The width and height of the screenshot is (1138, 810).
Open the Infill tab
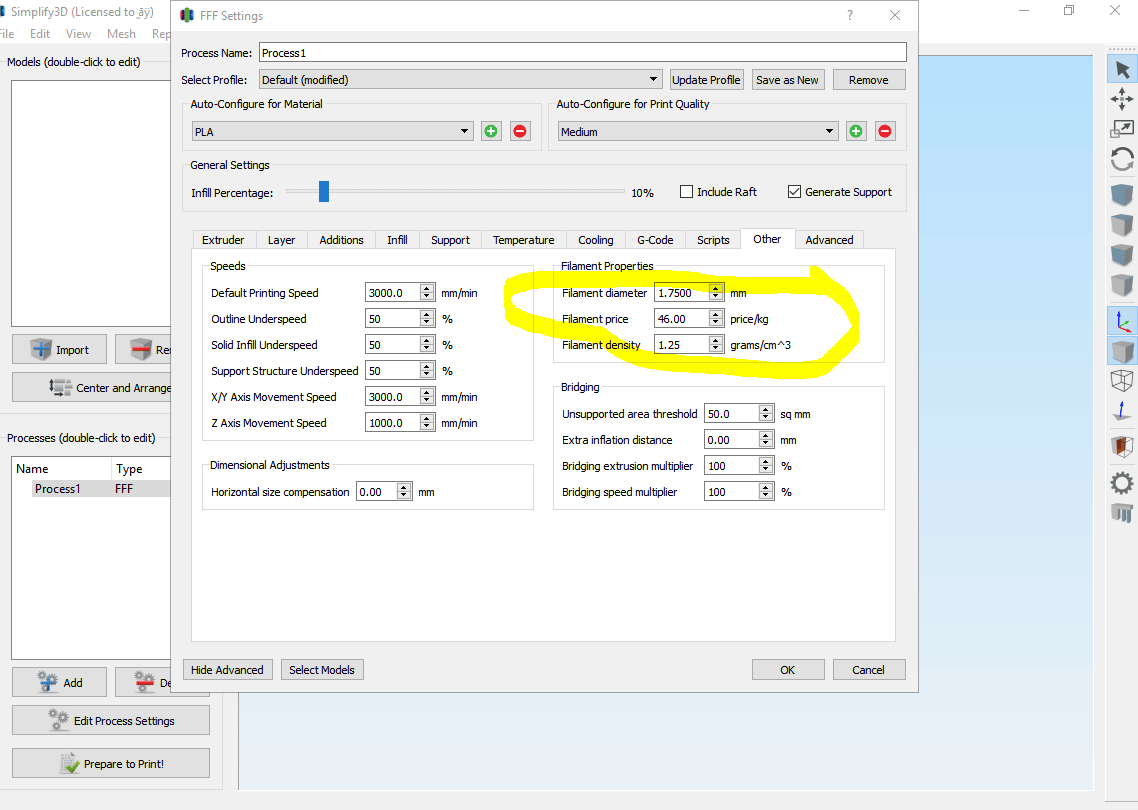(397, 240)
